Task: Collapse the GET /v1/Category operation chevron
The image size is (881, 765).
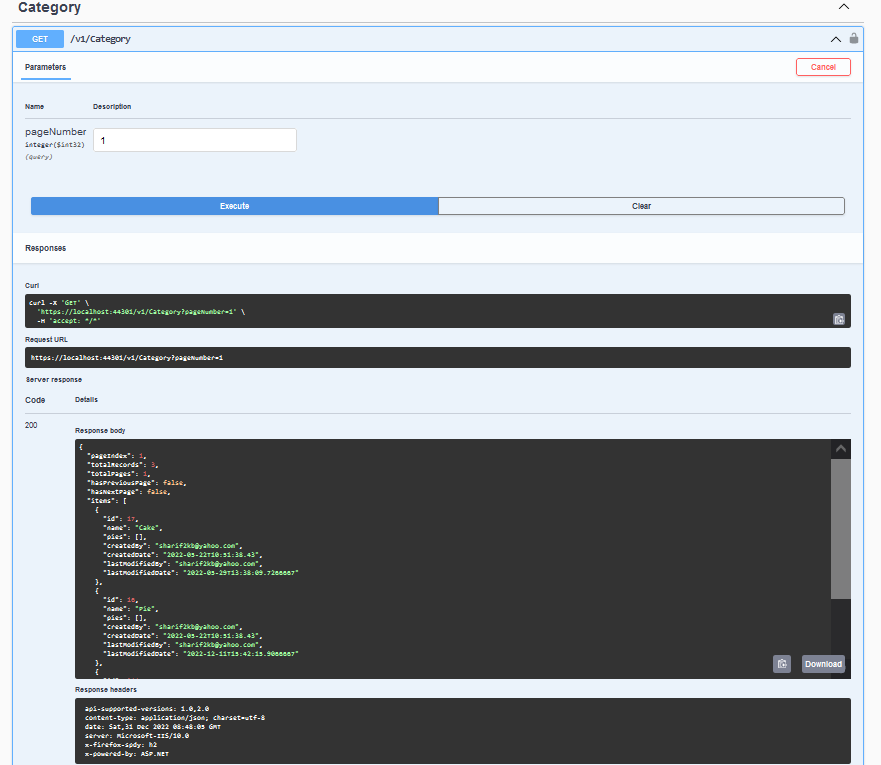Action: click(836, 39)
